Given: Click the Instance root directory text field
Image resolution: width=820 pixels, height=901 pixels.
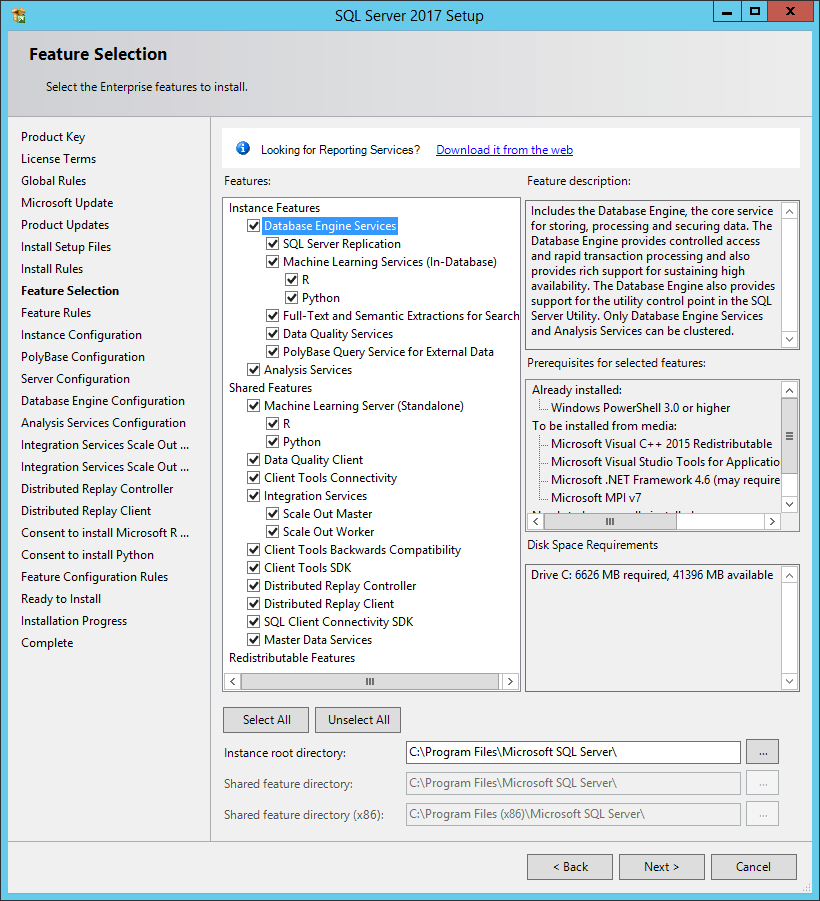Looking at the screenshot, I should click(573, 752).
